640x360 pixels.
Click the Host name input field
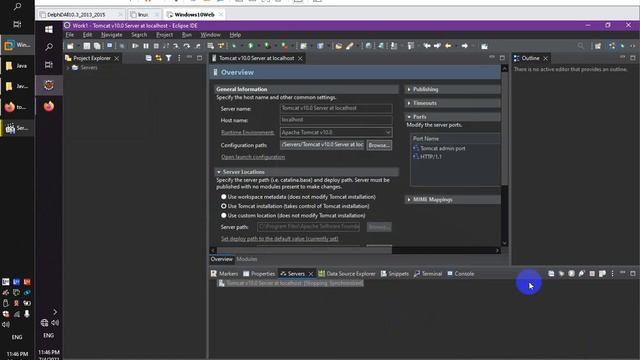point(336,120)
